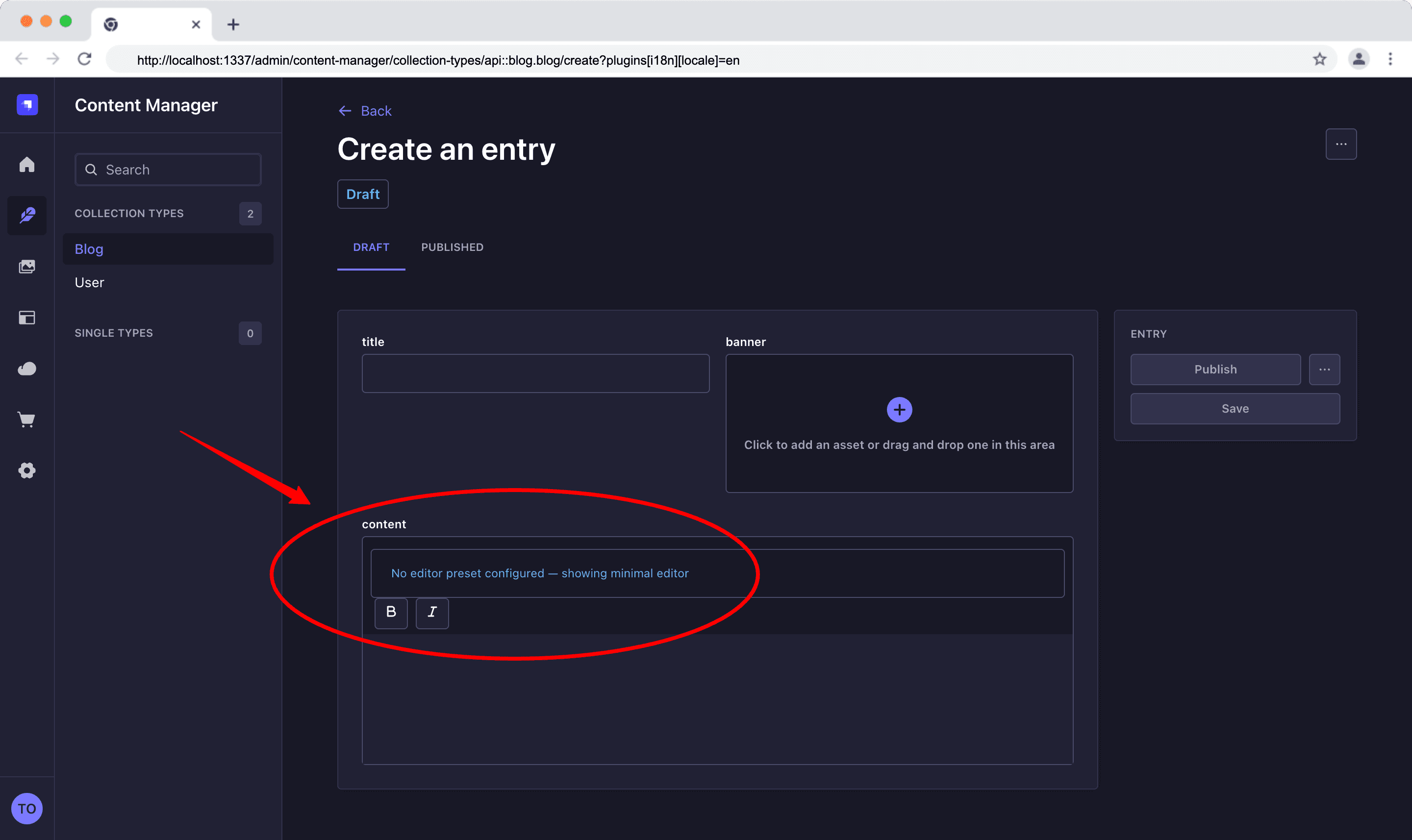The width and height of the screenshot is (1412, 840).
Task: Switch to the DRAFT tab
Action: tap(371, 247)
